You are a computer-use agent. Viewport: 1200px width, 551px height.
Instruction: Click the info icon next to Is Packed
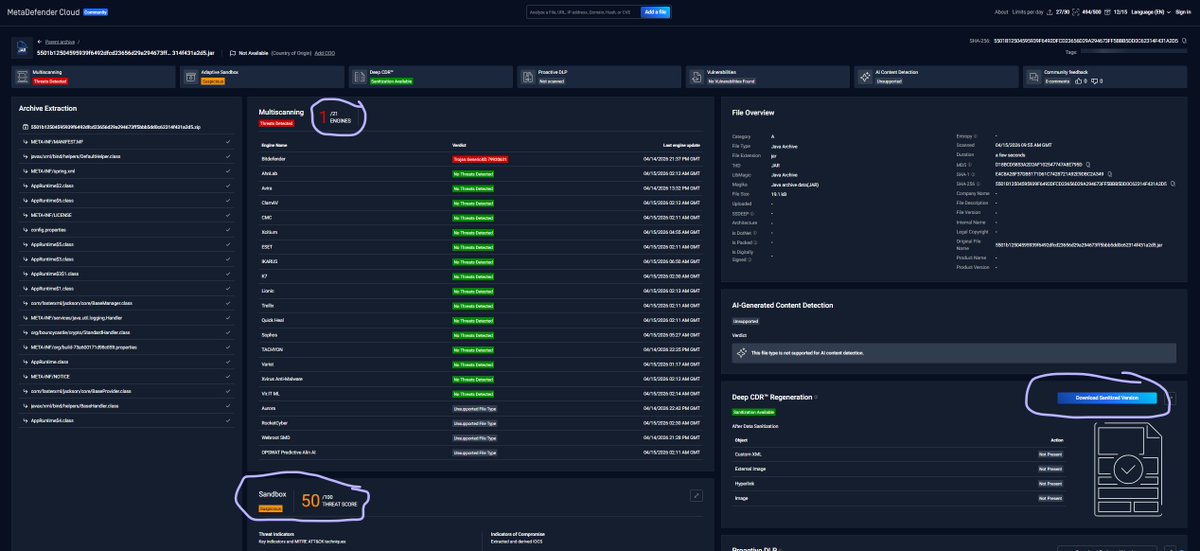click(754, 243)
